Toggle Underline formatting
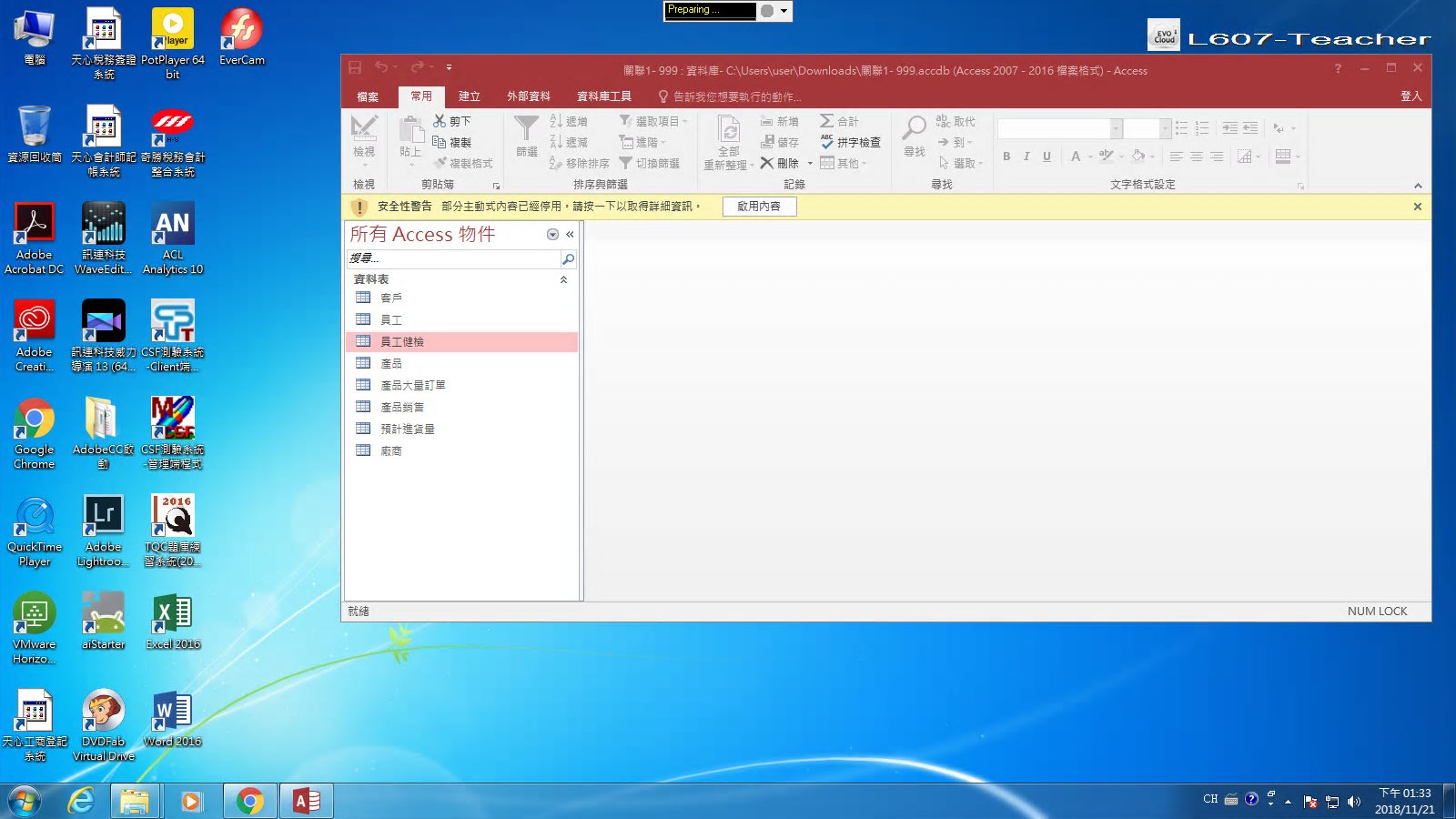Viewport: 1456px width, 819px height. (1046, 157)
